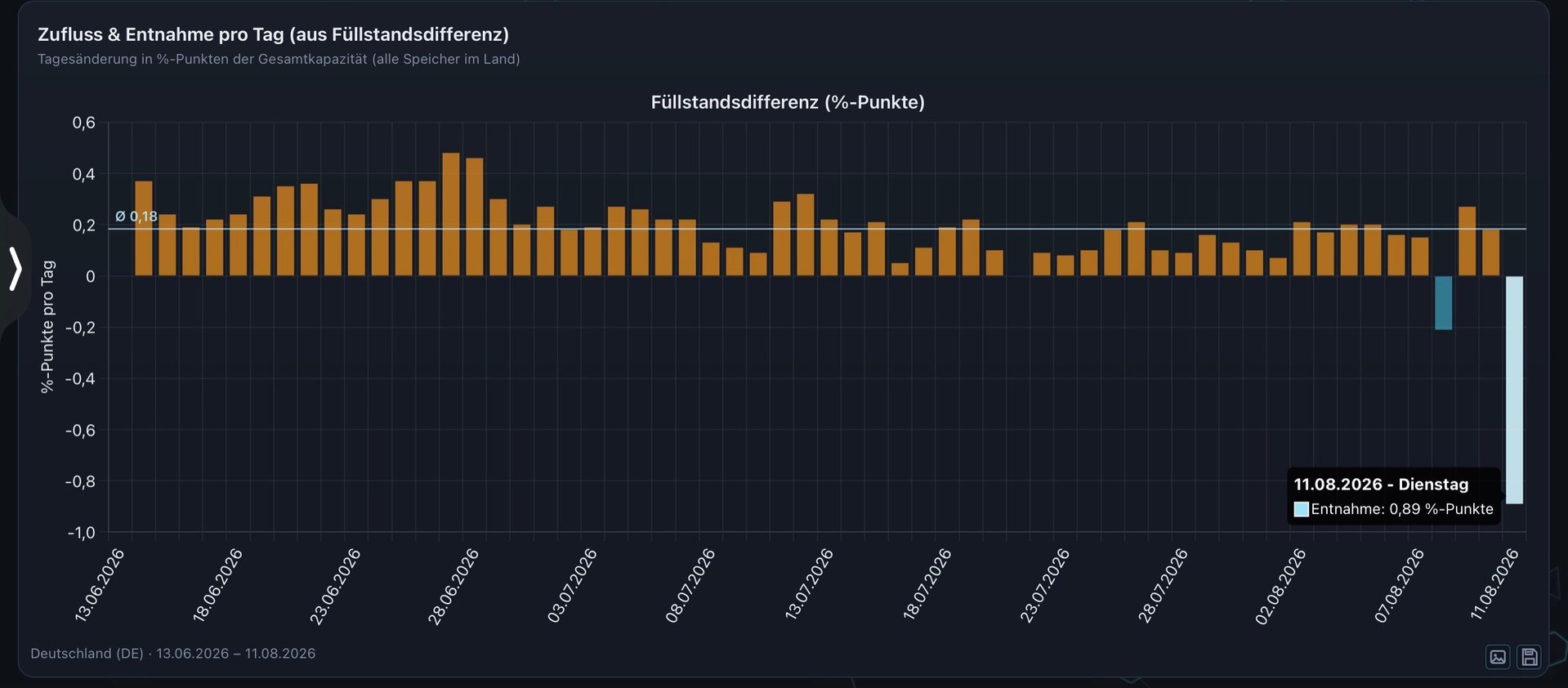Click the export chart as image icon

pyautogui.click(x=1498, y=657)
